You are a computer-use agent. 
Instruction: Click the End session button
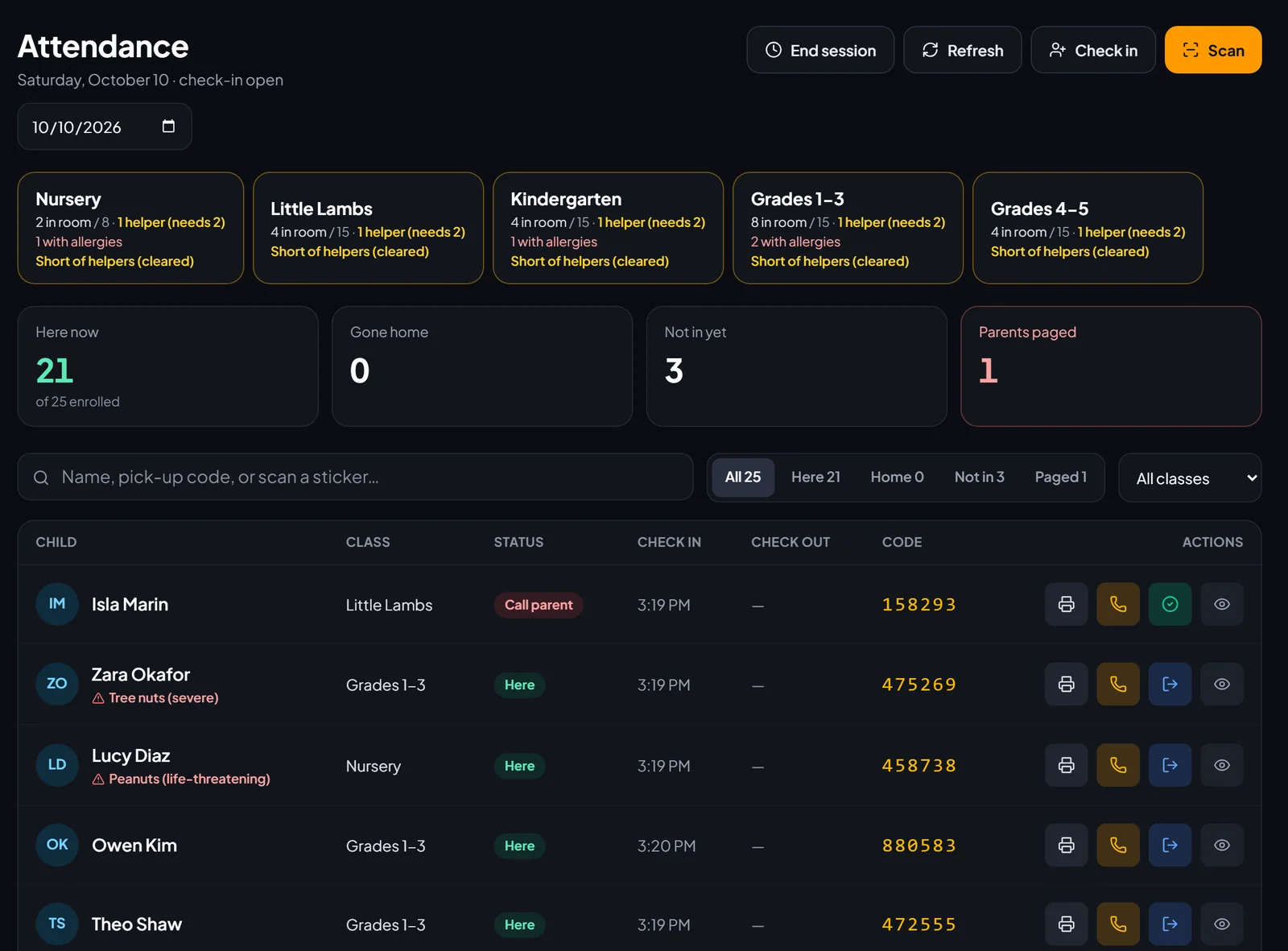coord(820,50)
